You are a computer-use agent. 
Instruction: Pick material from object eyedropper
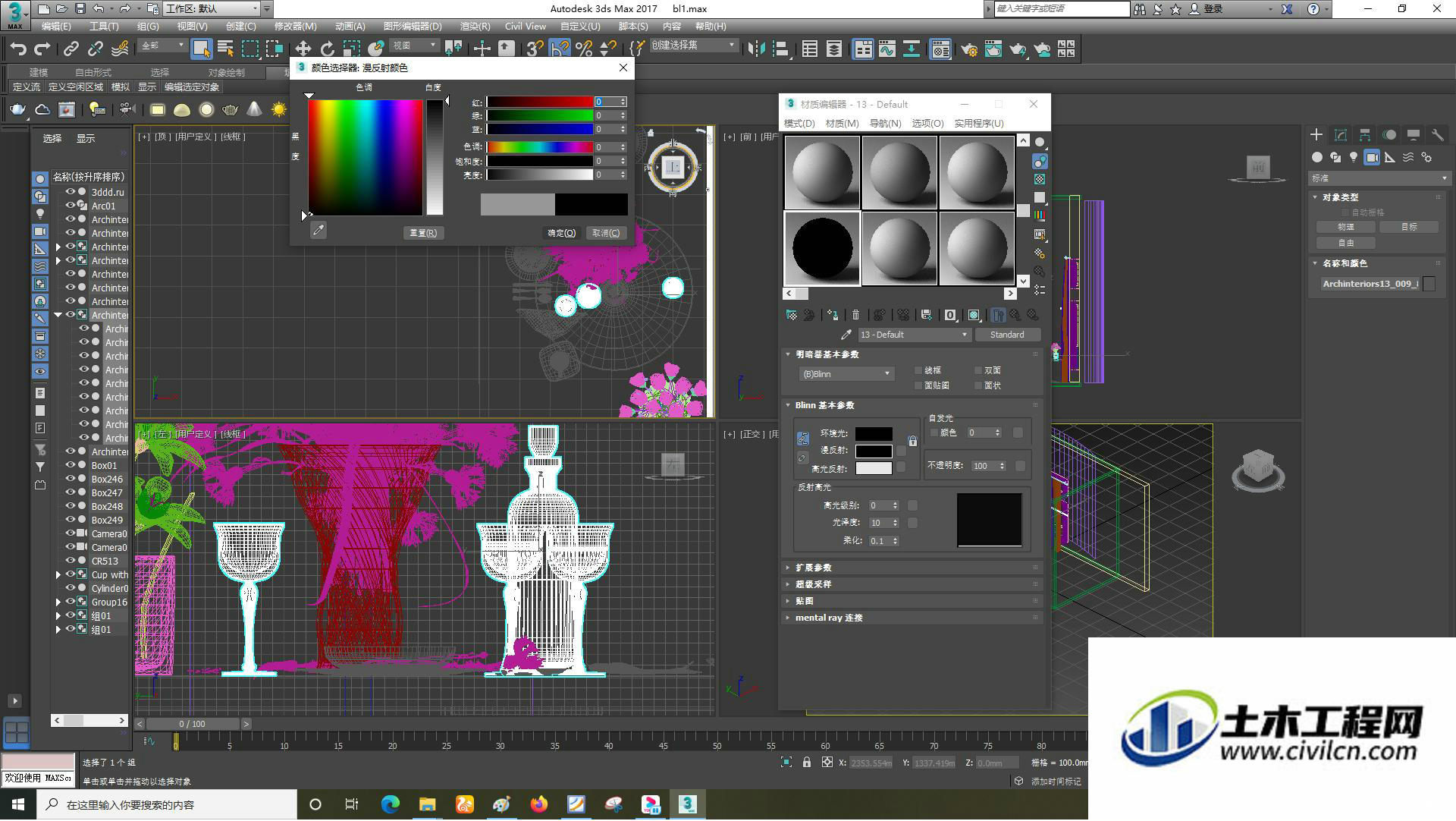point(846,335)
